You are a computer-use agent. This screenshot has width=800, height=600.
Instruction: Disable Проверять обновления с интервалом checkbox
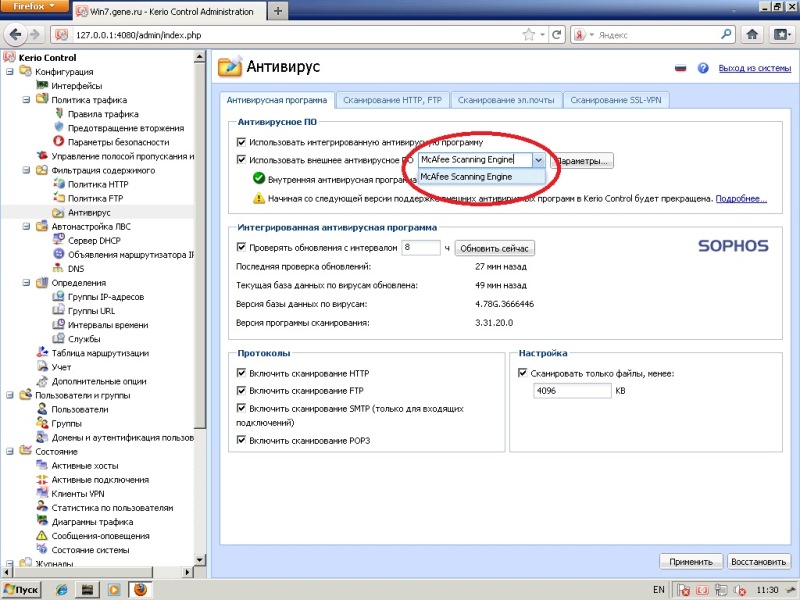coord(241,247)
